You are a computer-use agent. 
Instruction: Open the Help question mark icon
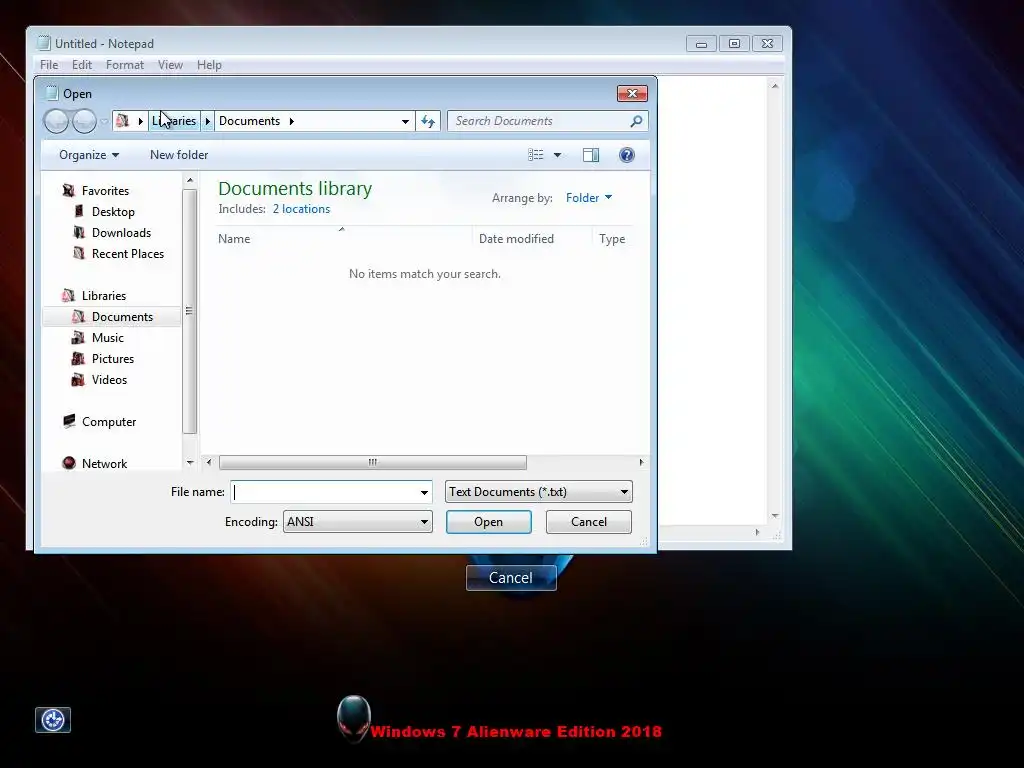tap(627, 155)
